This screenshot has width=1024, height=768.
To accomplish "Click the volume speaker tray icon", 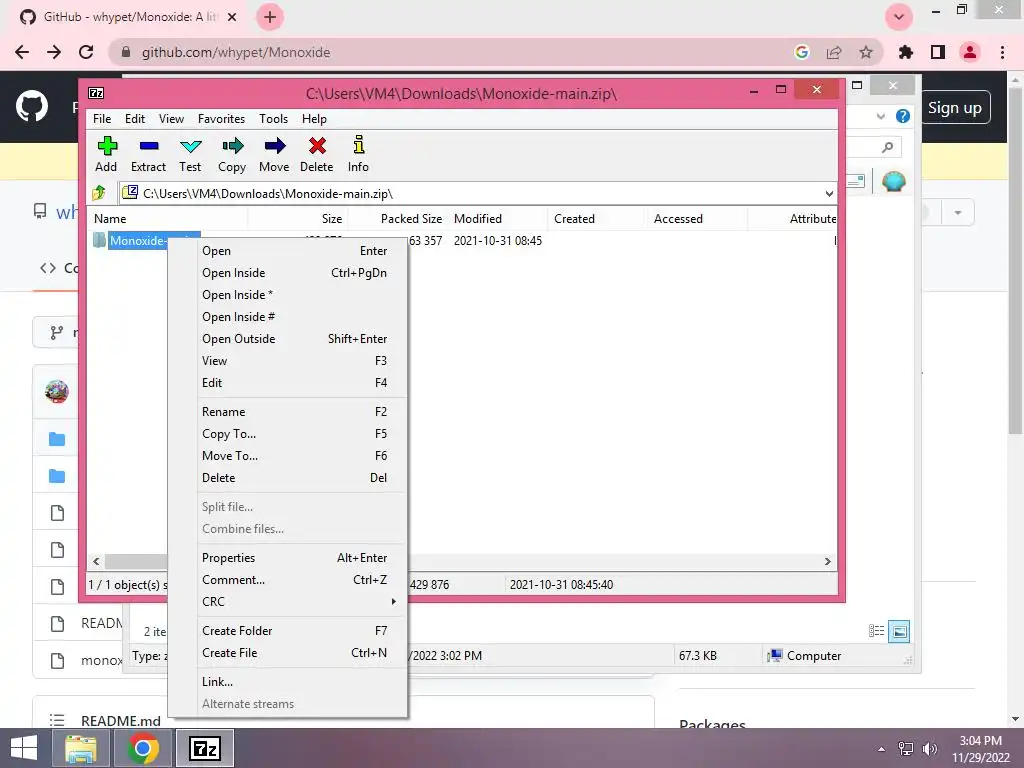I will [x=929, y=749].
